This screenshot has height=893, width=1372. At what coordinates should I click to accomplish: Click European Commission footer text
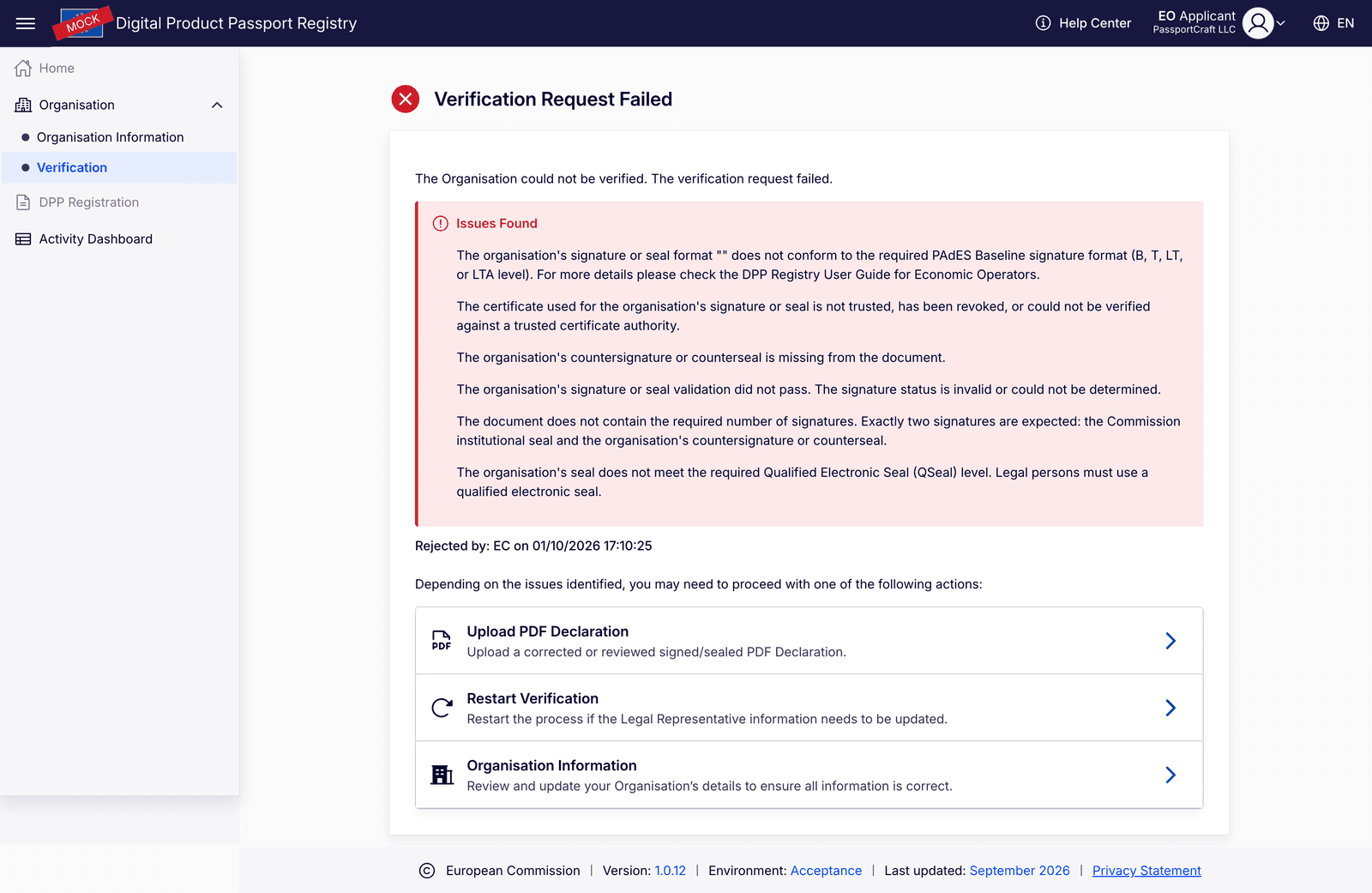513,871
